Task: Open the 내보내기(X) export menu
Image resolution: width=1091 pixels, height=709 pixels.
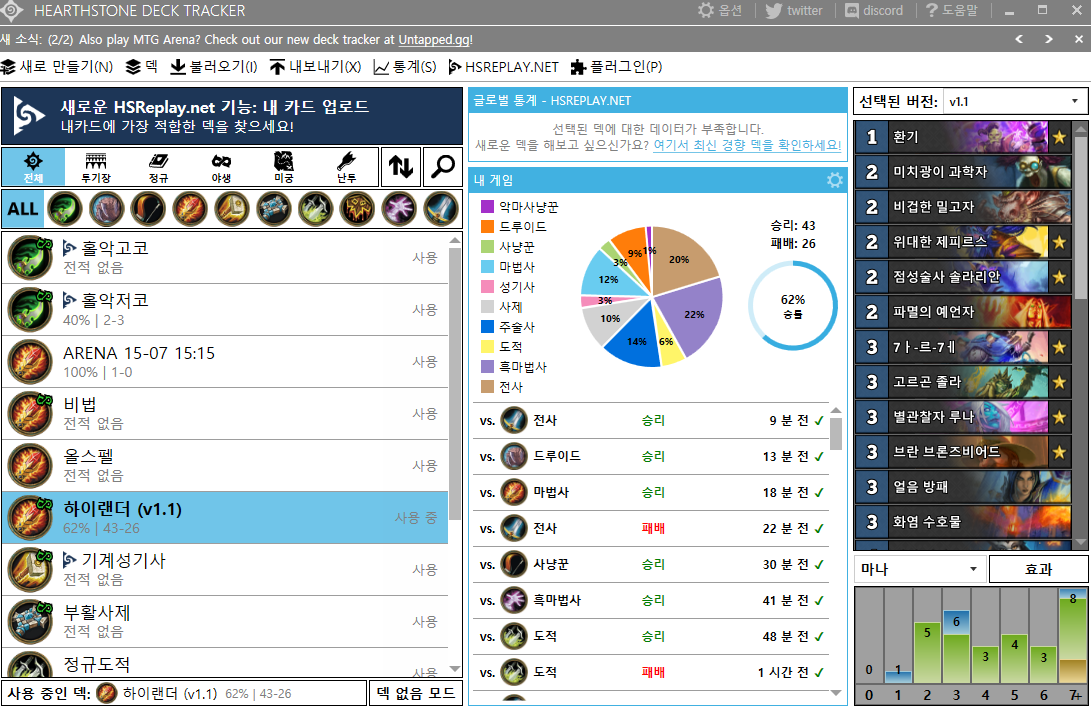Action: pos(315,67)
